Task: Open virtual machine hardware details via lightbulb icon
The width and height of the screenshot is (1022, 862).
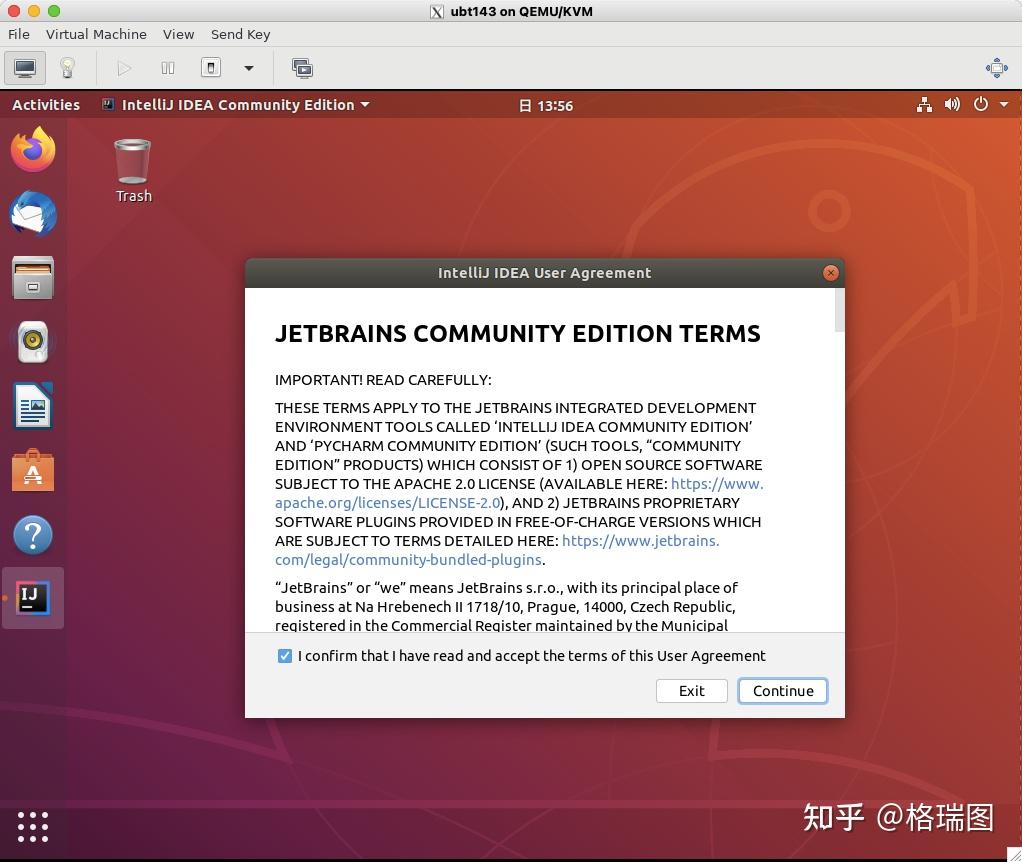Action: tap(68, 68)
